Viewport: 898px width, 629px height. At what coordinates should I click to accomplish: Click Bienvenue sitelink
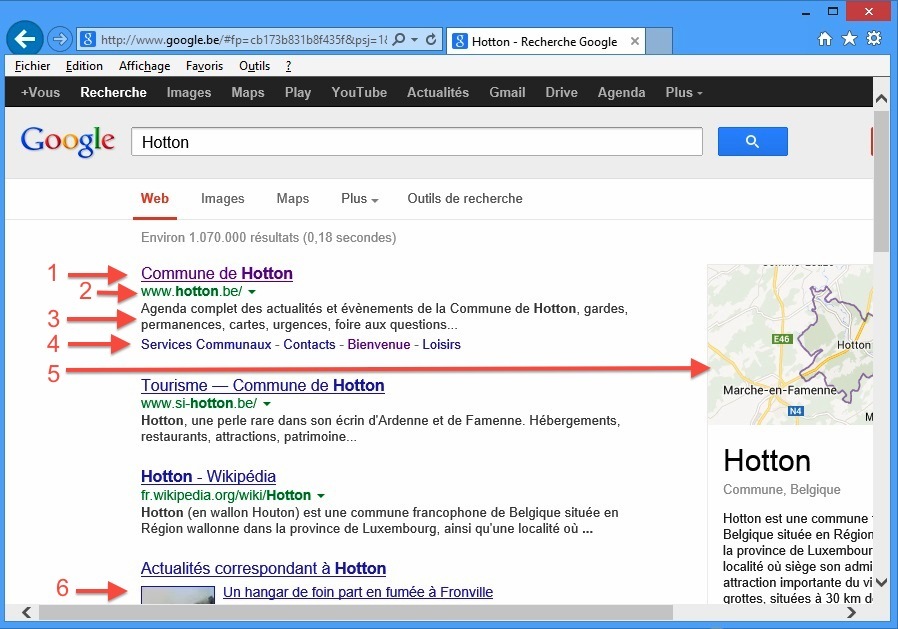coord(379,344)
